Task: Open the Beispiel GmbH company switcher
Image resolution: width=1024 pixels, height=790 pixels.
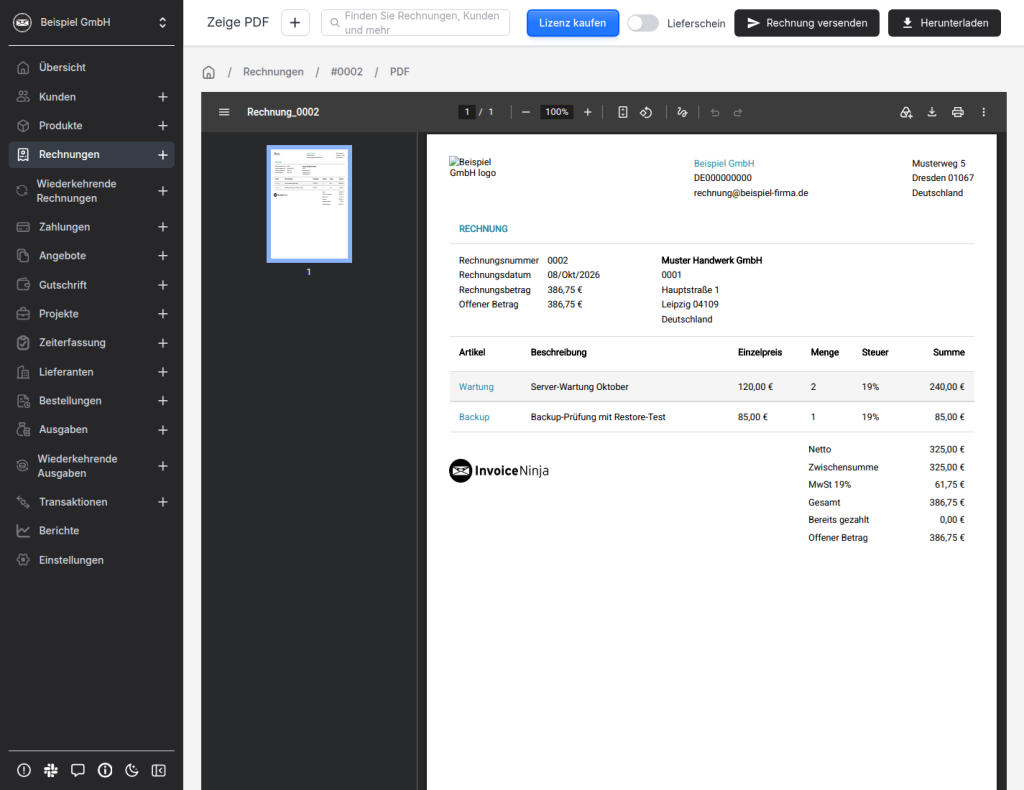Action: (91, 22)
